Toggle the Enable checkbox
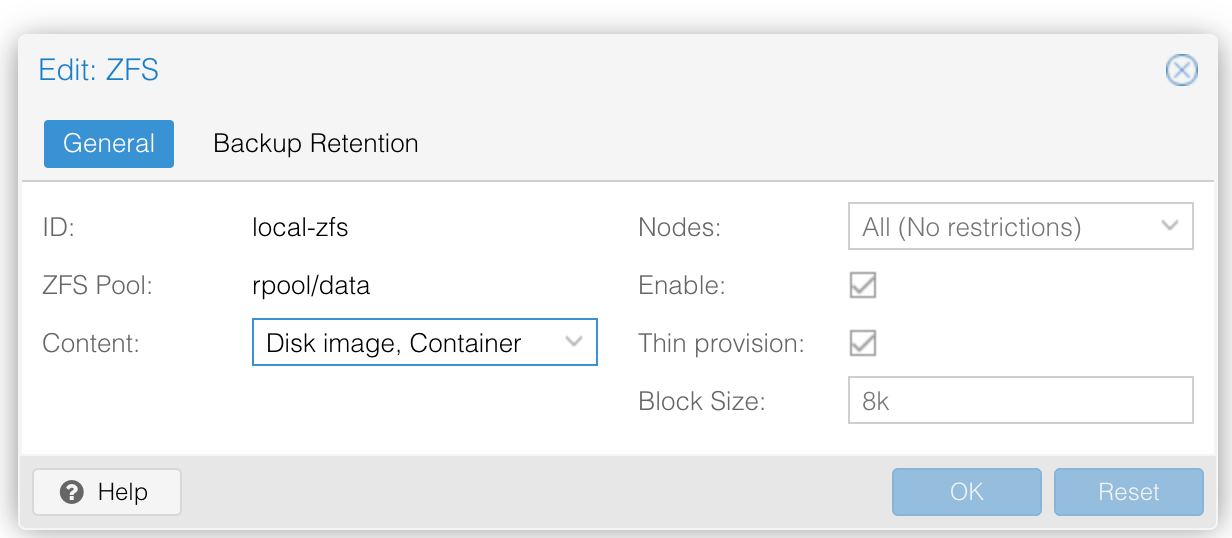This screenshot has height=538, width=1232. [862, 285]
